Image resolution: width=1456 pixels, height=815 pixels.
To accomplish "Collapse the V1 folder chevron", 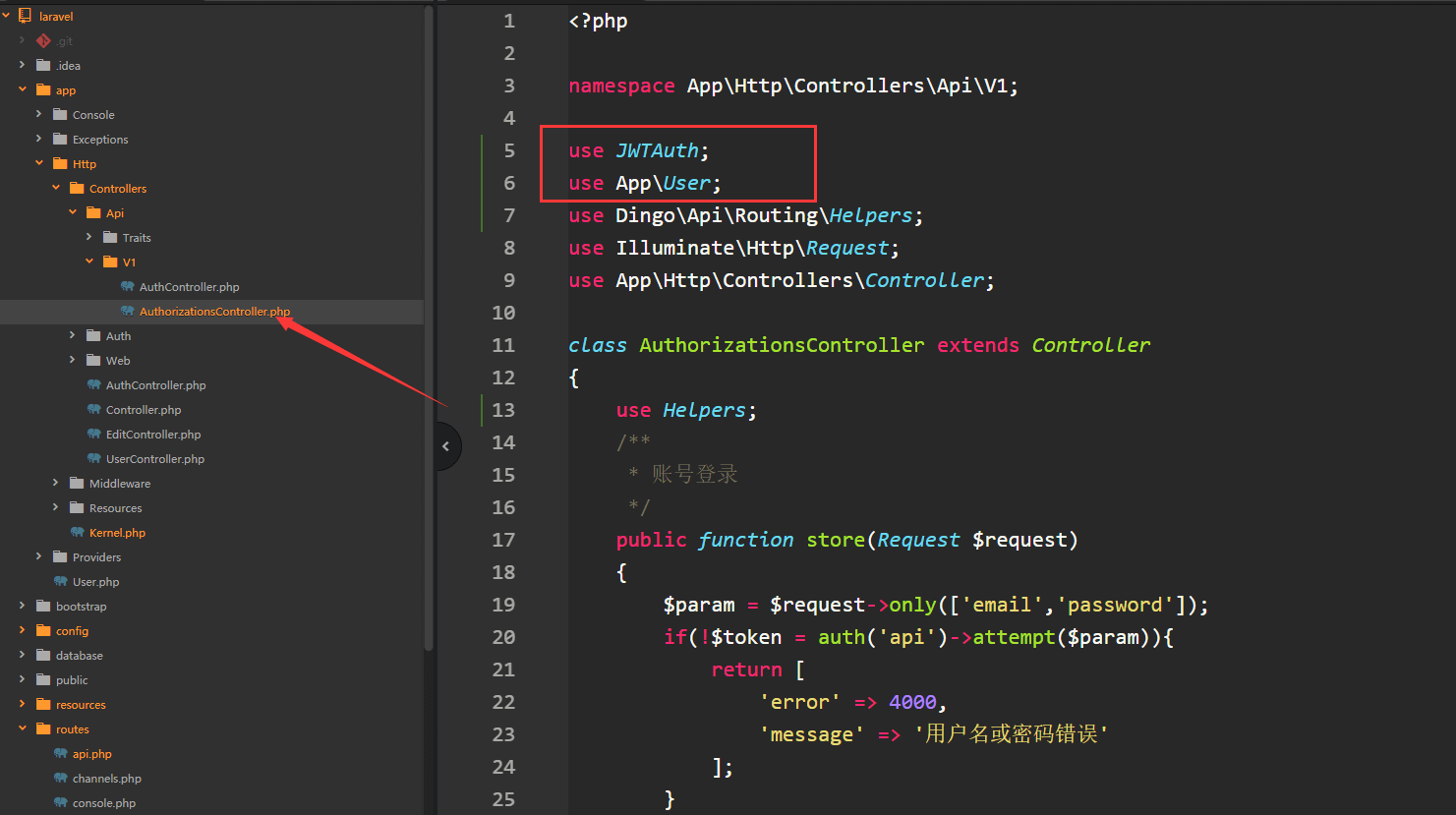I will pyautogui.click(x=88, y=262).
